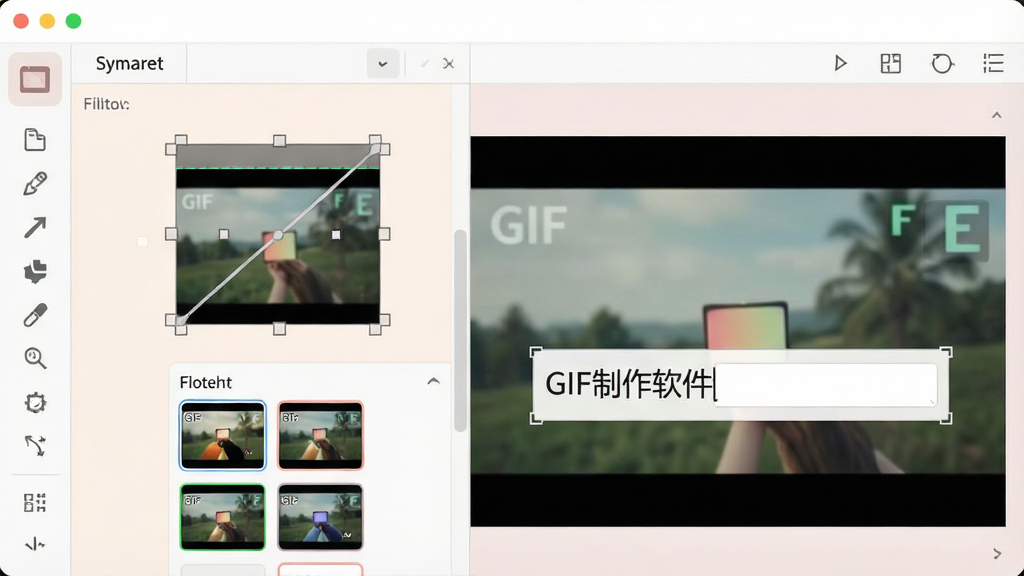
Task: Select the blue-bordered filter thumbnail
Action: pos(223,436)
